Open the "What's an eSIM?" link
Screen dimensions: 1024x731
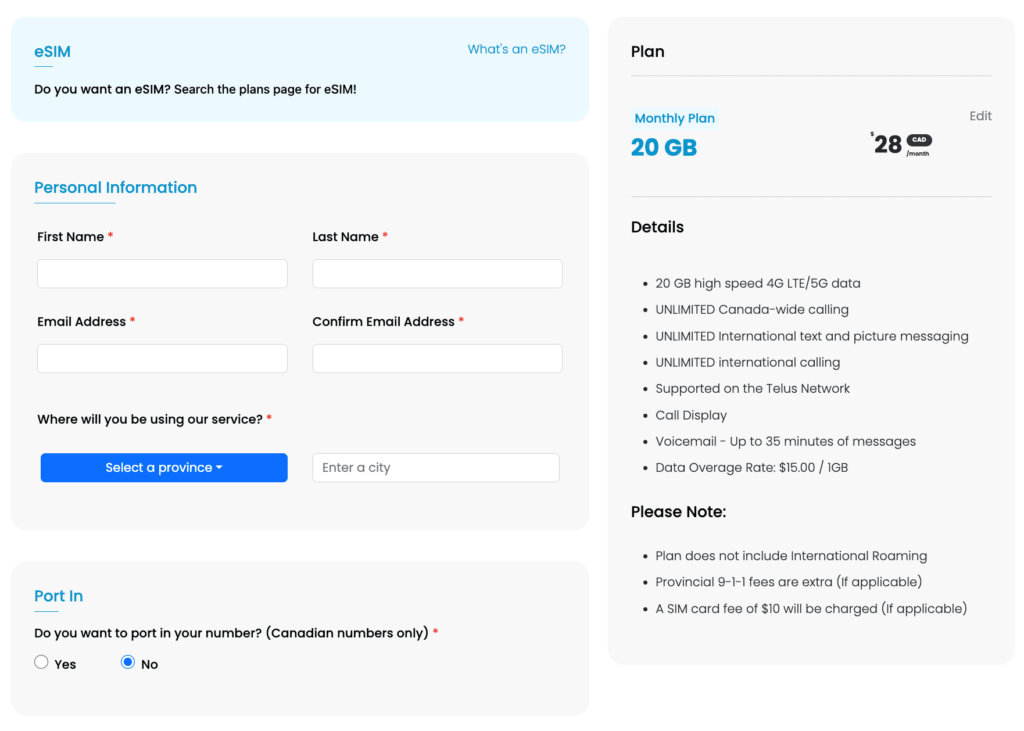516,49
